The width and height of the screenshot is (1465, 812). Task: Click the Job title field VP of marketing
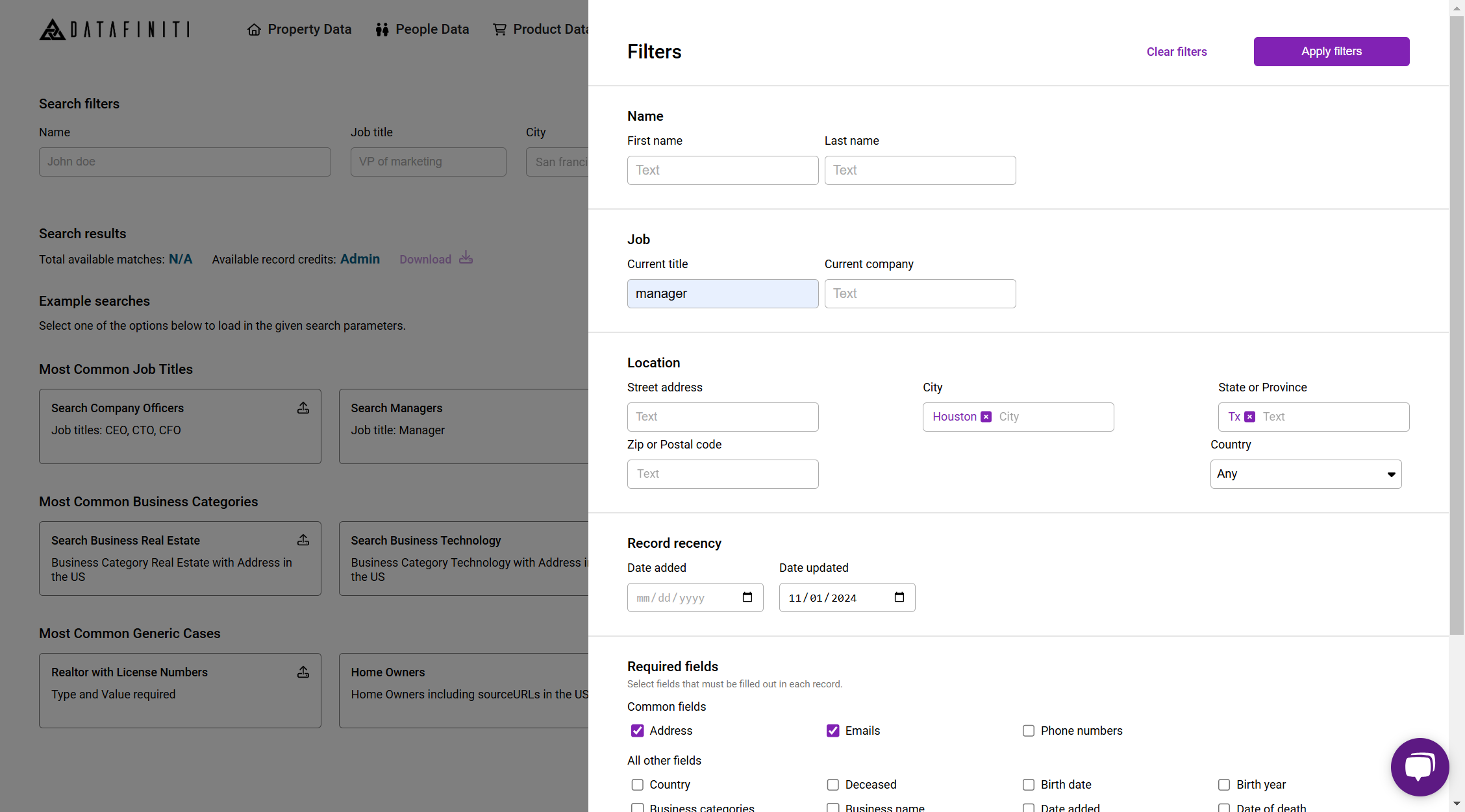(x=429, y=162)
